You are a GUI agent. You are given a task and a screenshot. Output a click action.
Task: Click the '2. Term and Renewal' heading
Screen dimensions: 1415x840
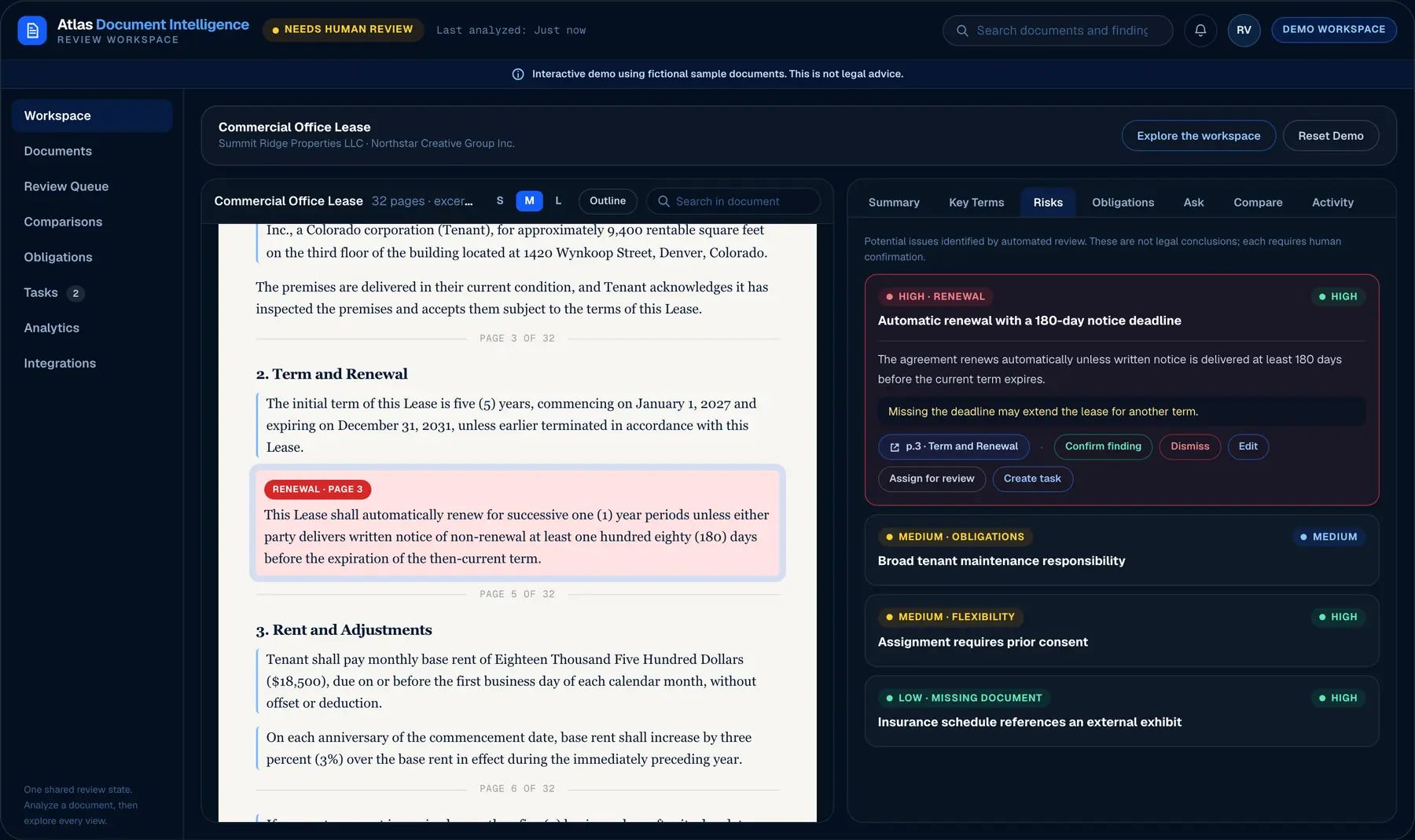[x=332, y=374]
